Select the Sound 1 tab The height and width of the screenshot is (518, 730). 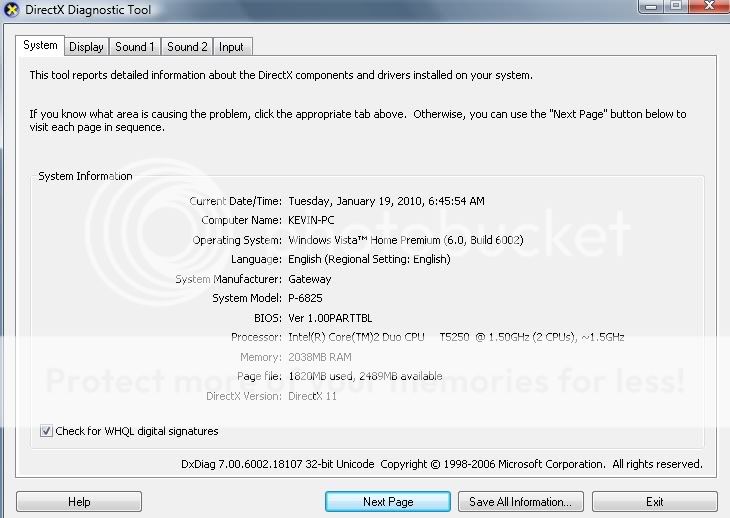click(x=134, y=47)
